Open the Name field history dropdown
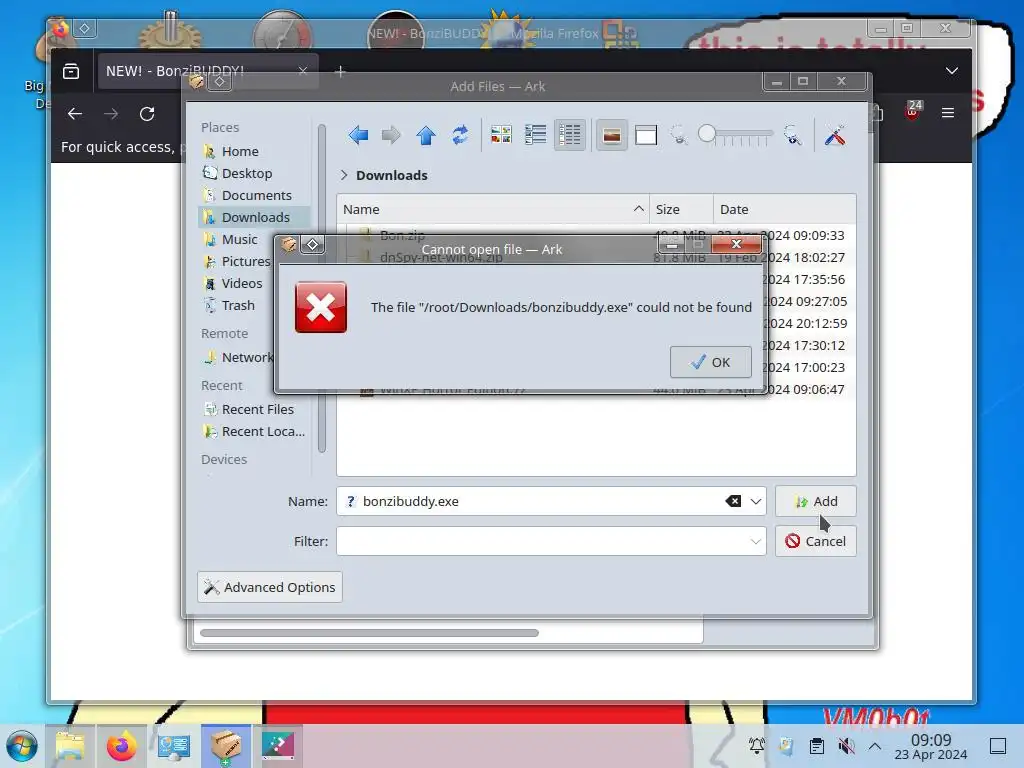The image size is (1024, 768). tap(756, 502)
